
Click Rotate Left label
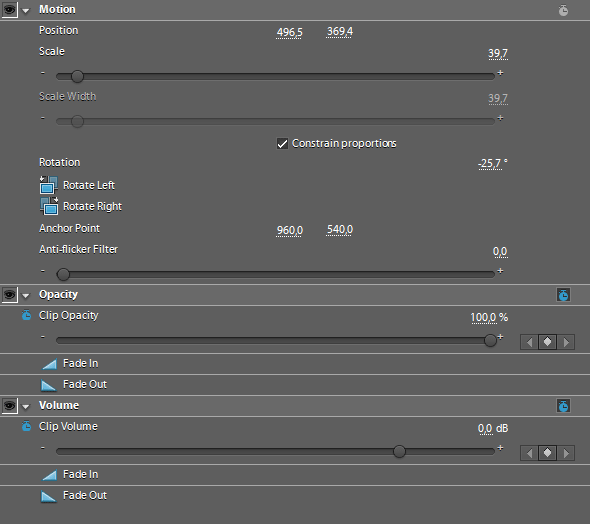click(x=89, y=185)
